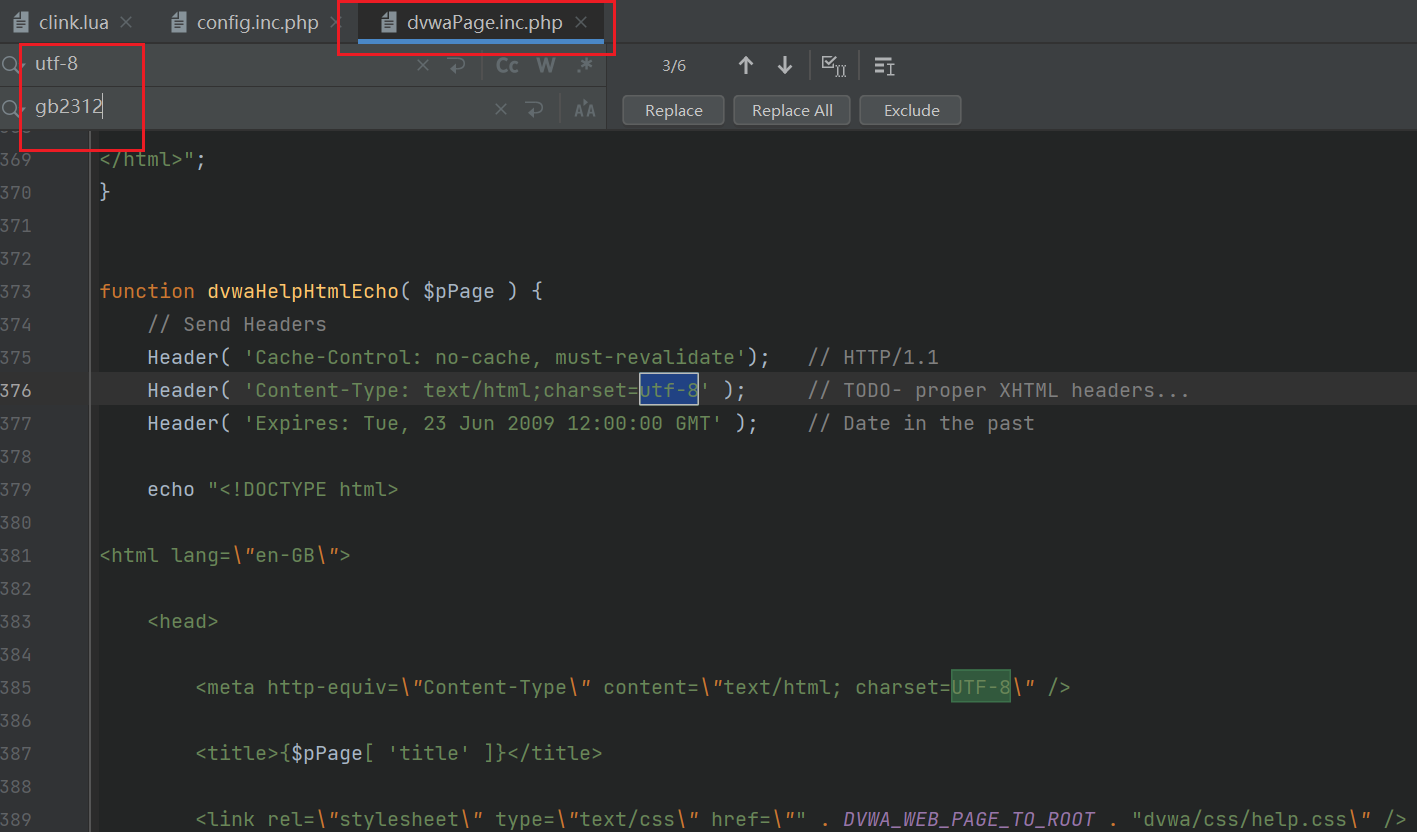
Task: Click the Replace All button
Action: click(x=792, y=110)
